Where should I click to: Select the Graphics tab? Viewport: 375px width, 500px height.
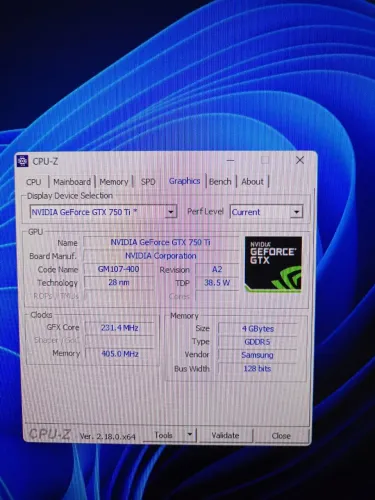tap(184, 181)
